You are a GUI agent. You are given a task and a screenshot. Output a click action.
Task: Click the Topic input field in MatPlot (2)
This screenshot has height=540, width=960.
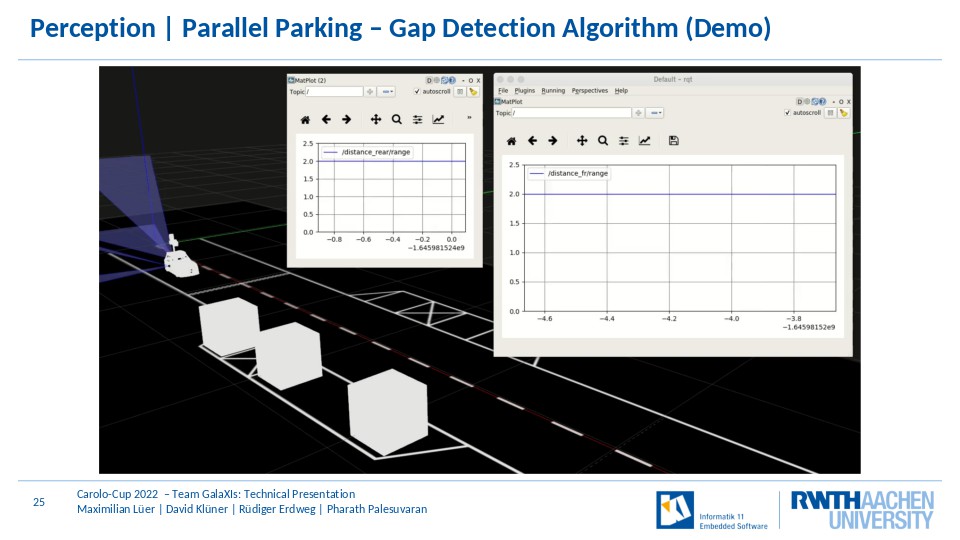(334, 92)
